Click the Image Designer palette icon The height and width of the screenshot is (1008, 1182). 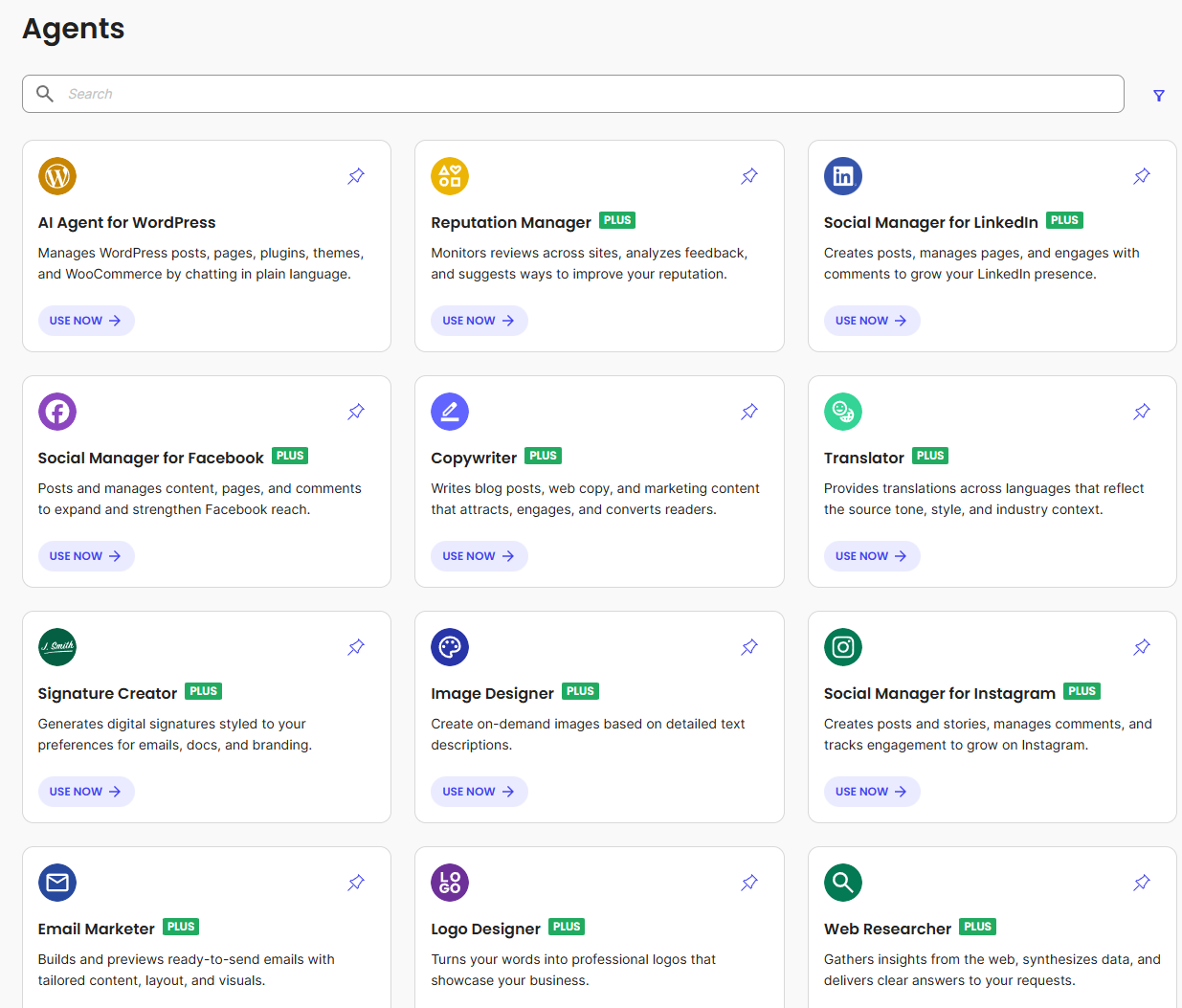450,647
